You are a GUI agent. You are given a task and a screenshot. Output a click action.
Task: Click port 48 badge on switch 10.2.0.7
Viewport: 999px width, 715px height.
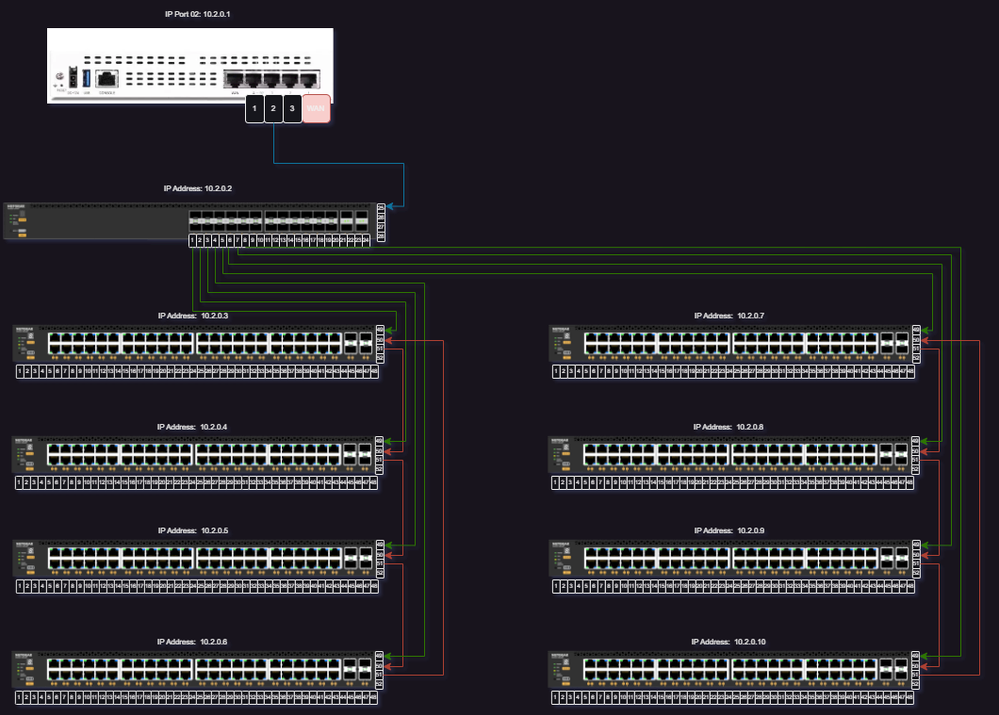coord(909,372)
